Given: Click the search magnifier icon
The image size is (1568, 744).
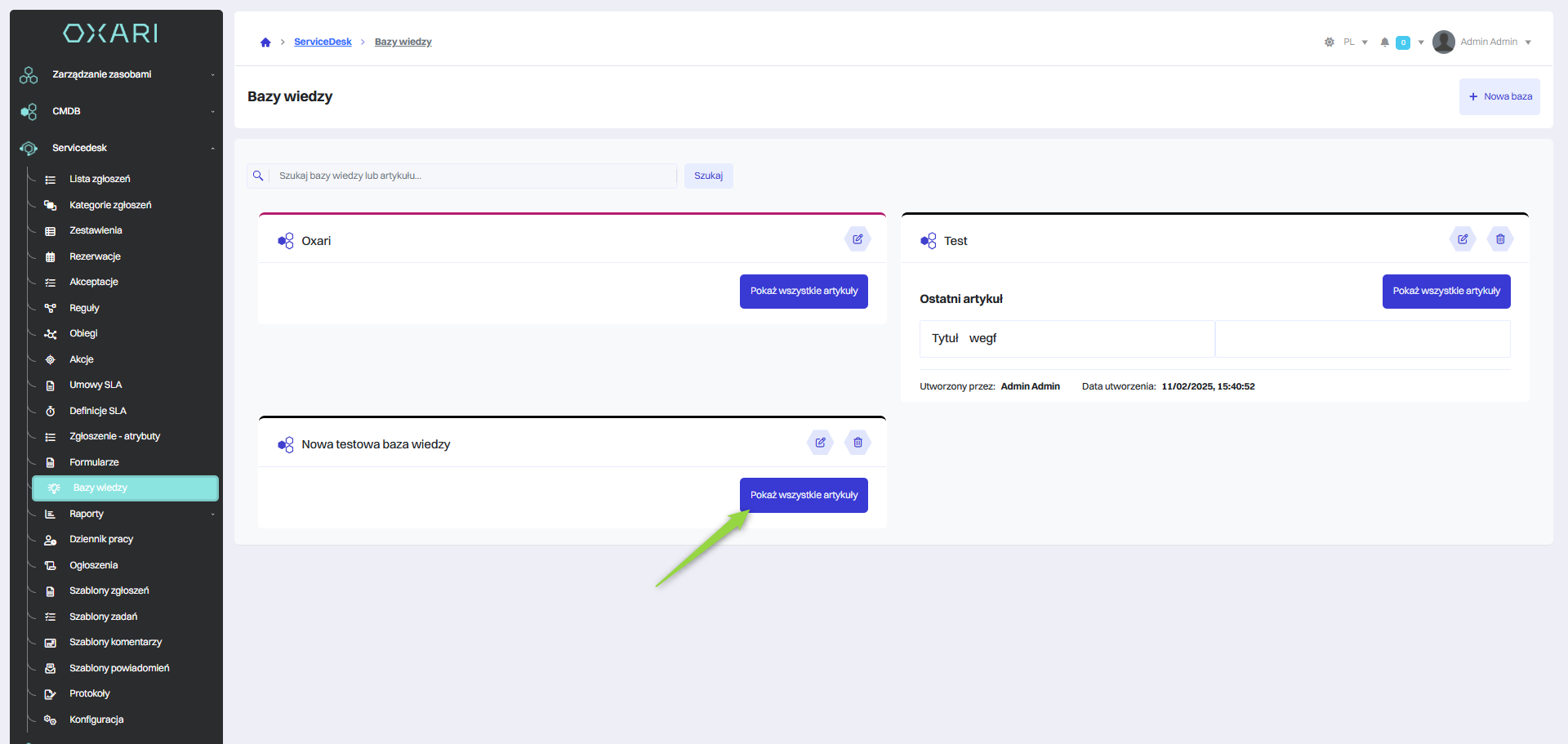Looking at the screenshot, I should pyautogui.click(x=258, y=176).
